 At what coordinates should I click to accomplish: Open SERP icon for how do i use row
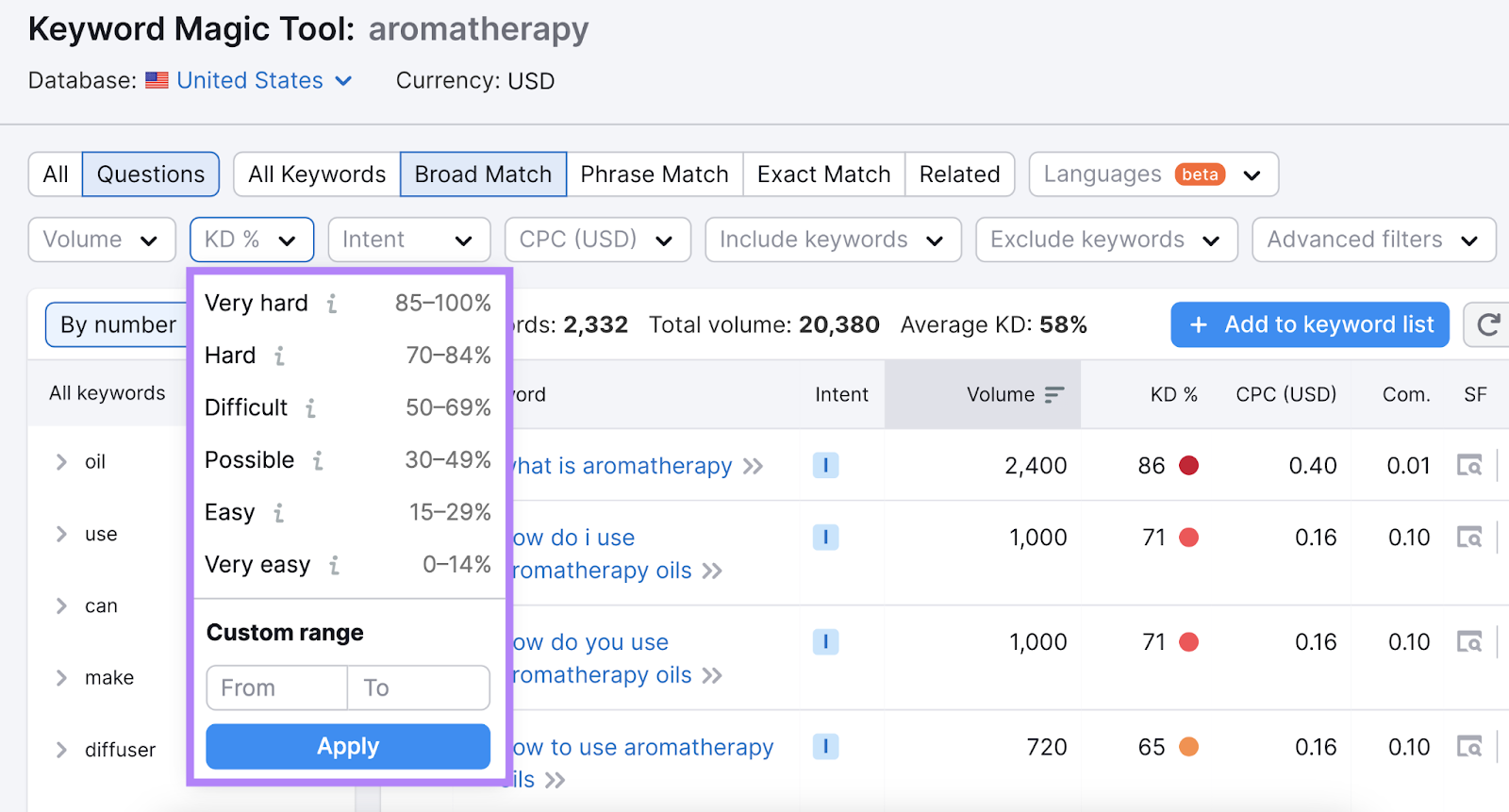pos(1469,537)
